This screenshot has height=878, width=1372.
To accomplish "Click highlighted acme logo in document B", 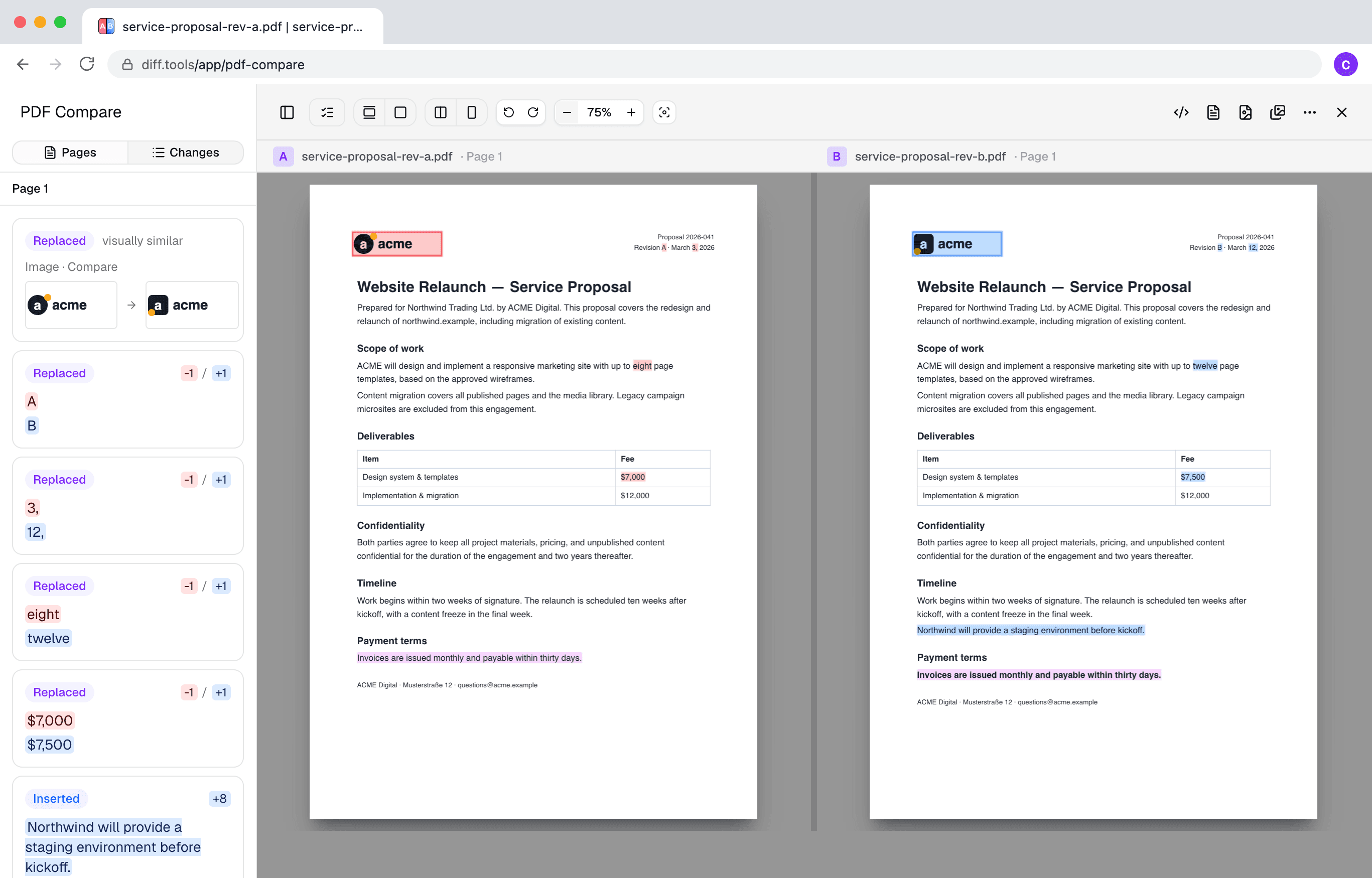I will (x=957, y=244).
